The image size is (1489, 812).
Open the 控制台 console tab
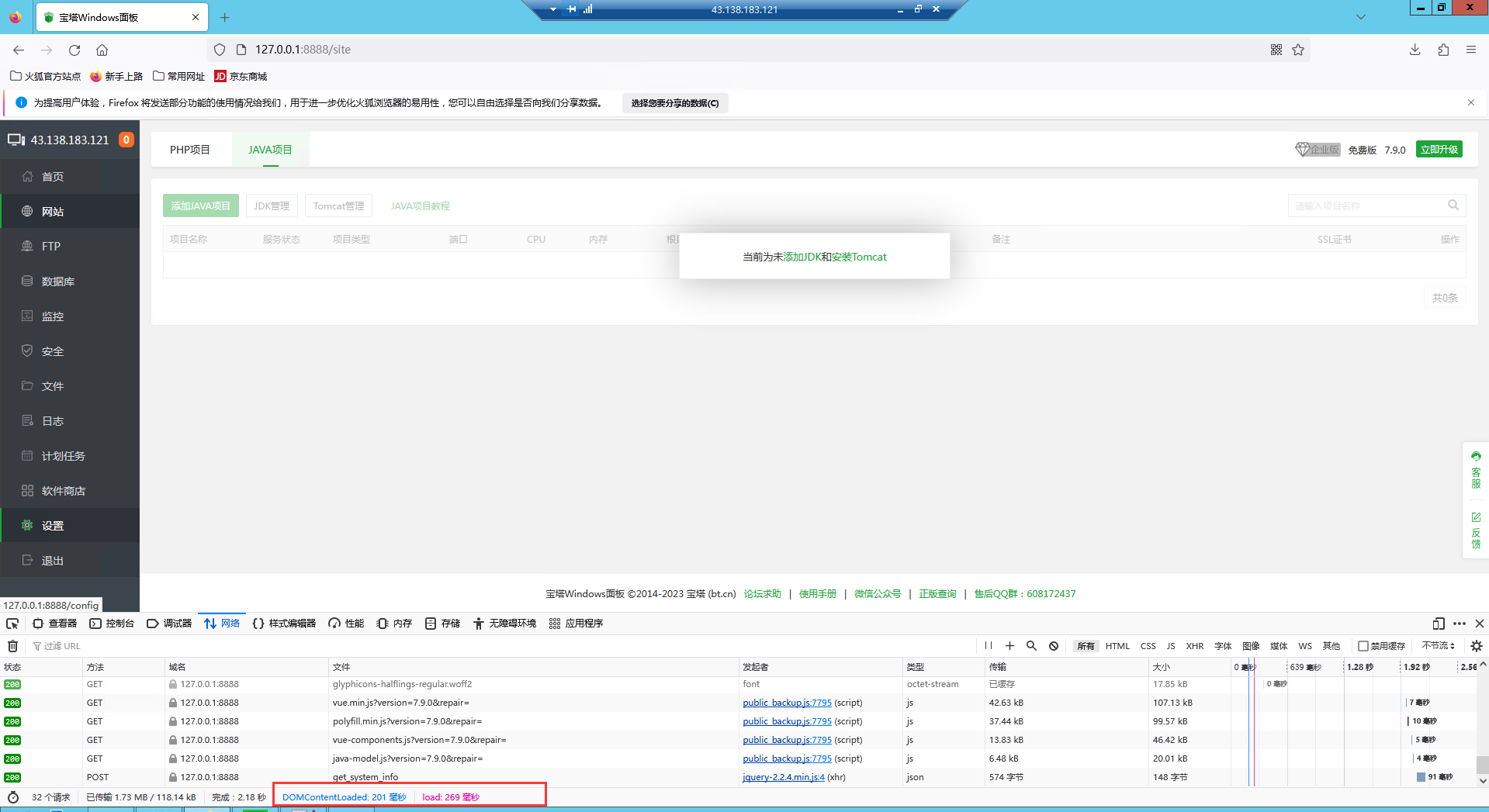(112, 624)
